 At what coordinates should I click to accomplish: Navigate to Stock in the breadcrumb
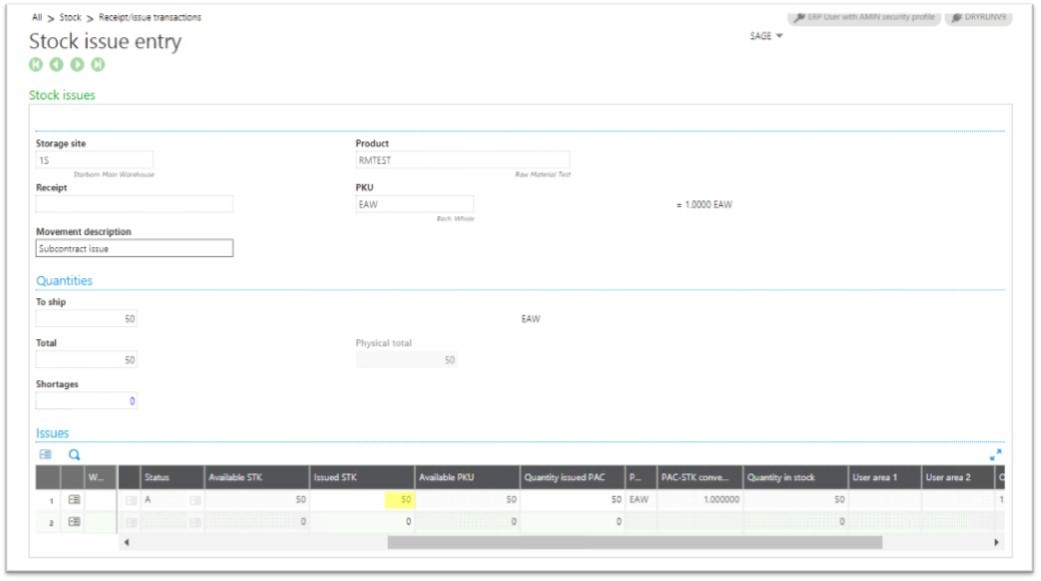point(70,18)
